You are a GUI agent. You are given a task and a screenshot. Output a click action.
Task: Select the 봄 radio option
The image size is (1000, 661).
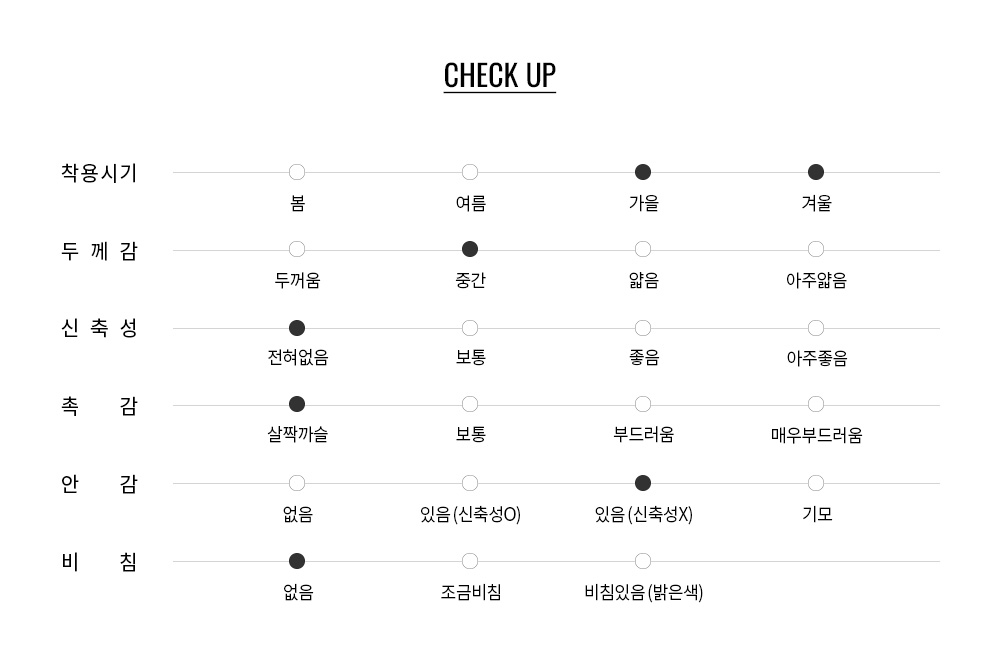(x=297, y=172)
